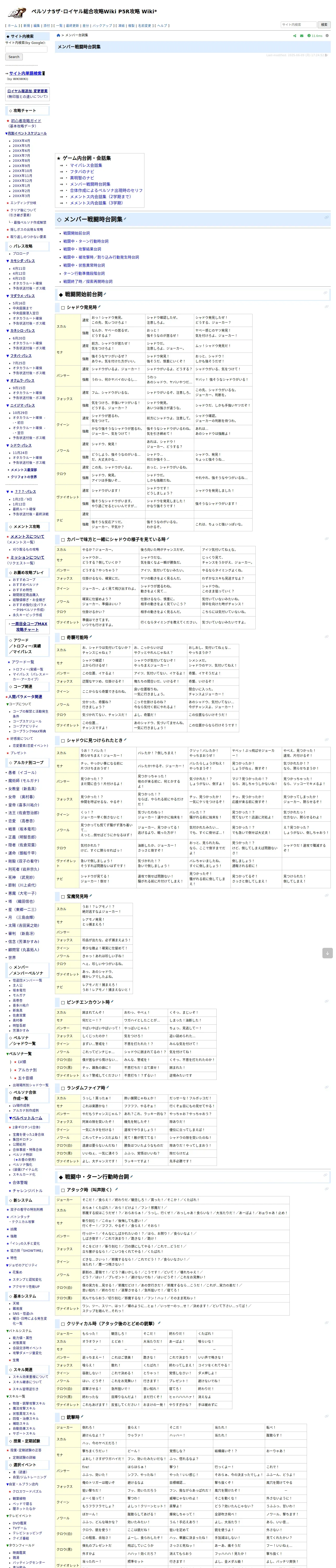Click the サイト内検索 field at top right

298,25
